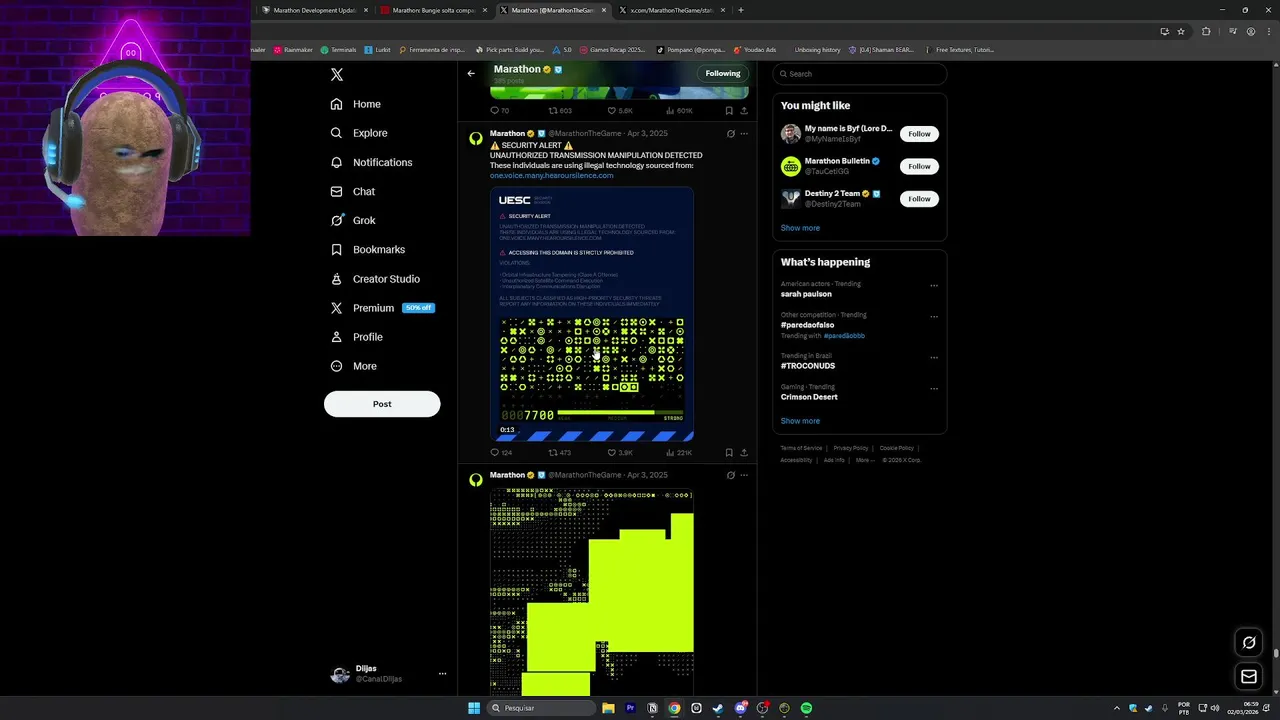View analytics for post with 221K views

click(x=680, y=453)
